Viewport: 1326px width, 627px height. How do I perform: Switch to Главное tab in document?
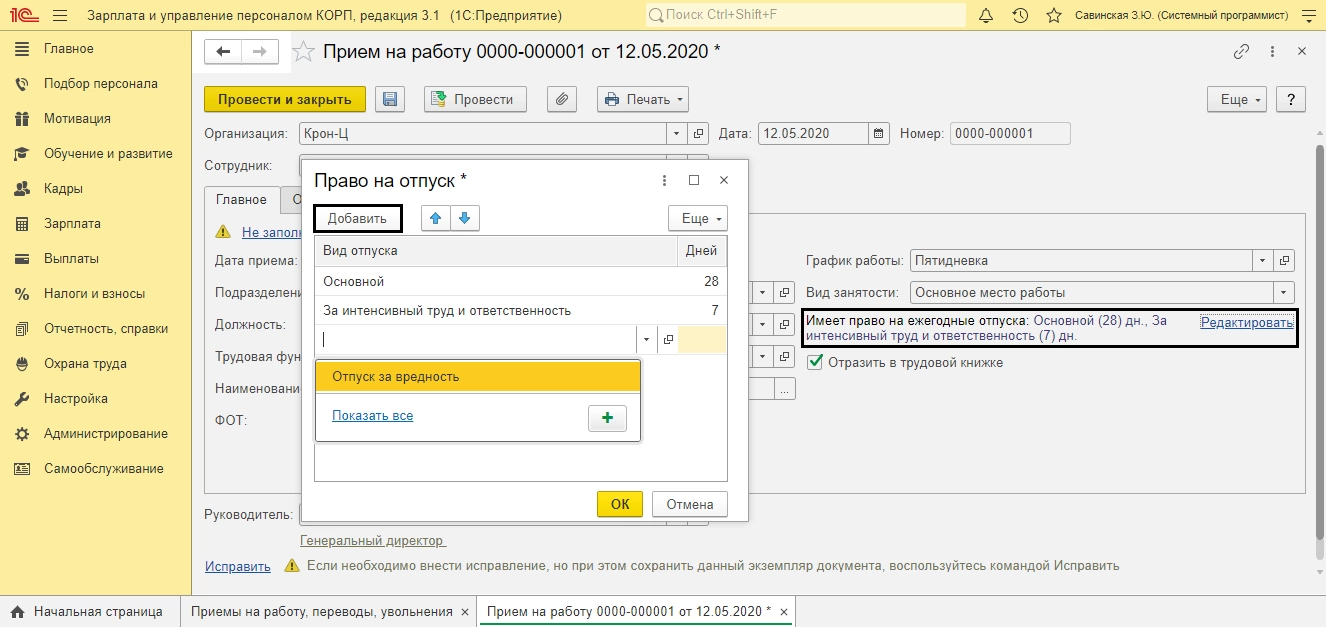(x=241, y=199)
